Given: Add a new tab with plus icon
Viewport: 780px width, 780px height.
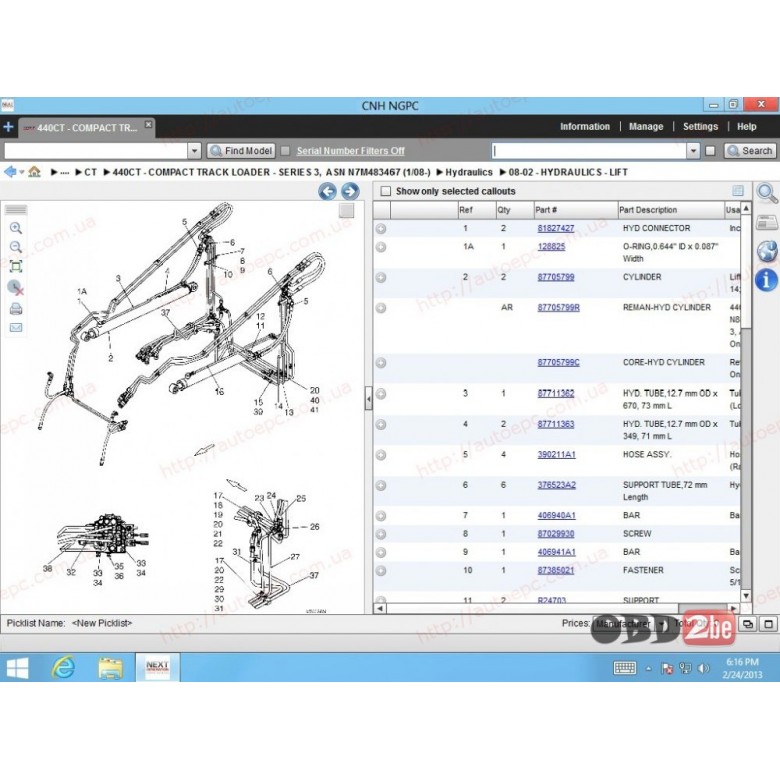Looking at the screenshot, I should pyautogui.click(x=8, y=127).
